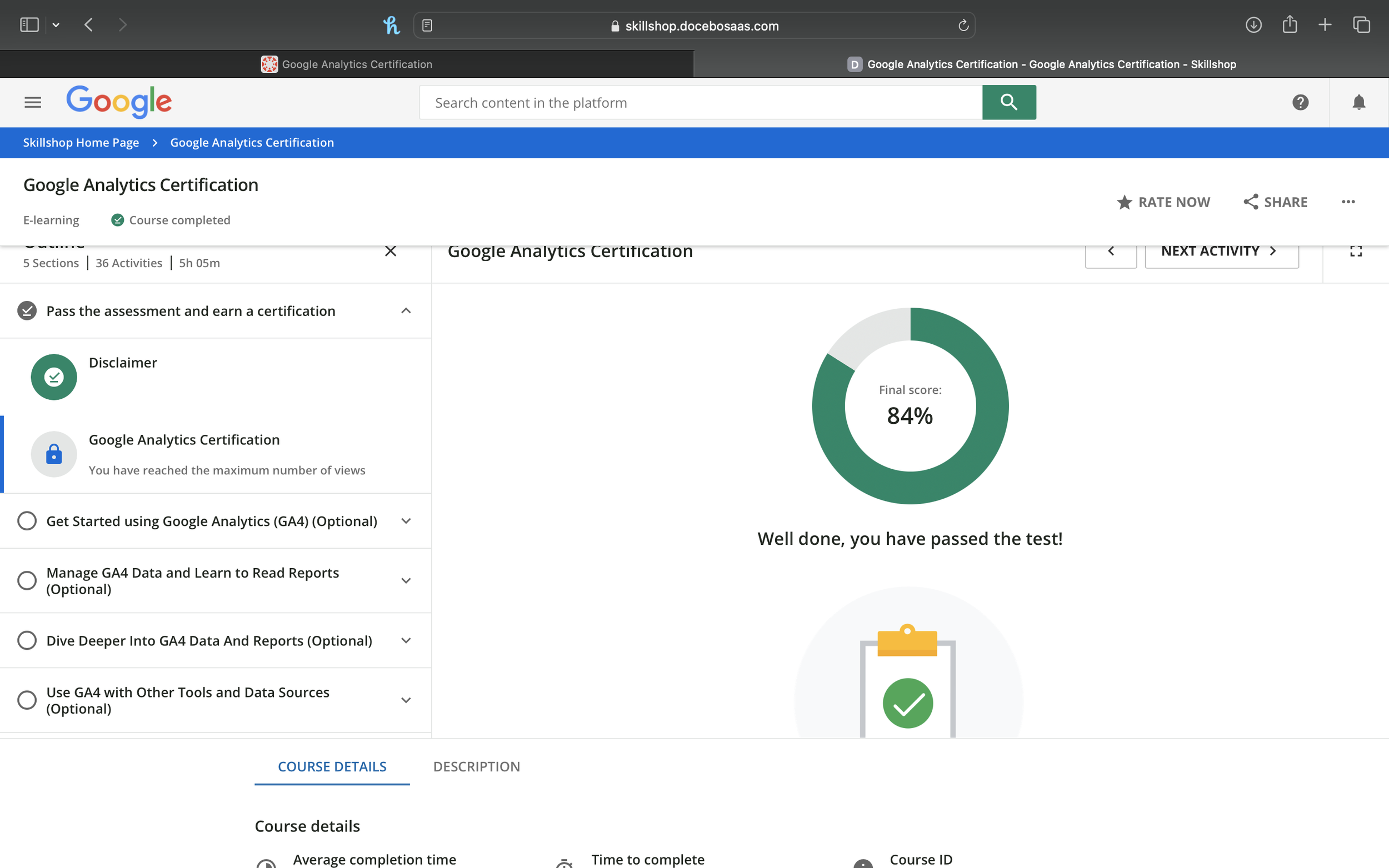Click the Use GA4 with Other Tools status circle

click(x=27, y=700)
